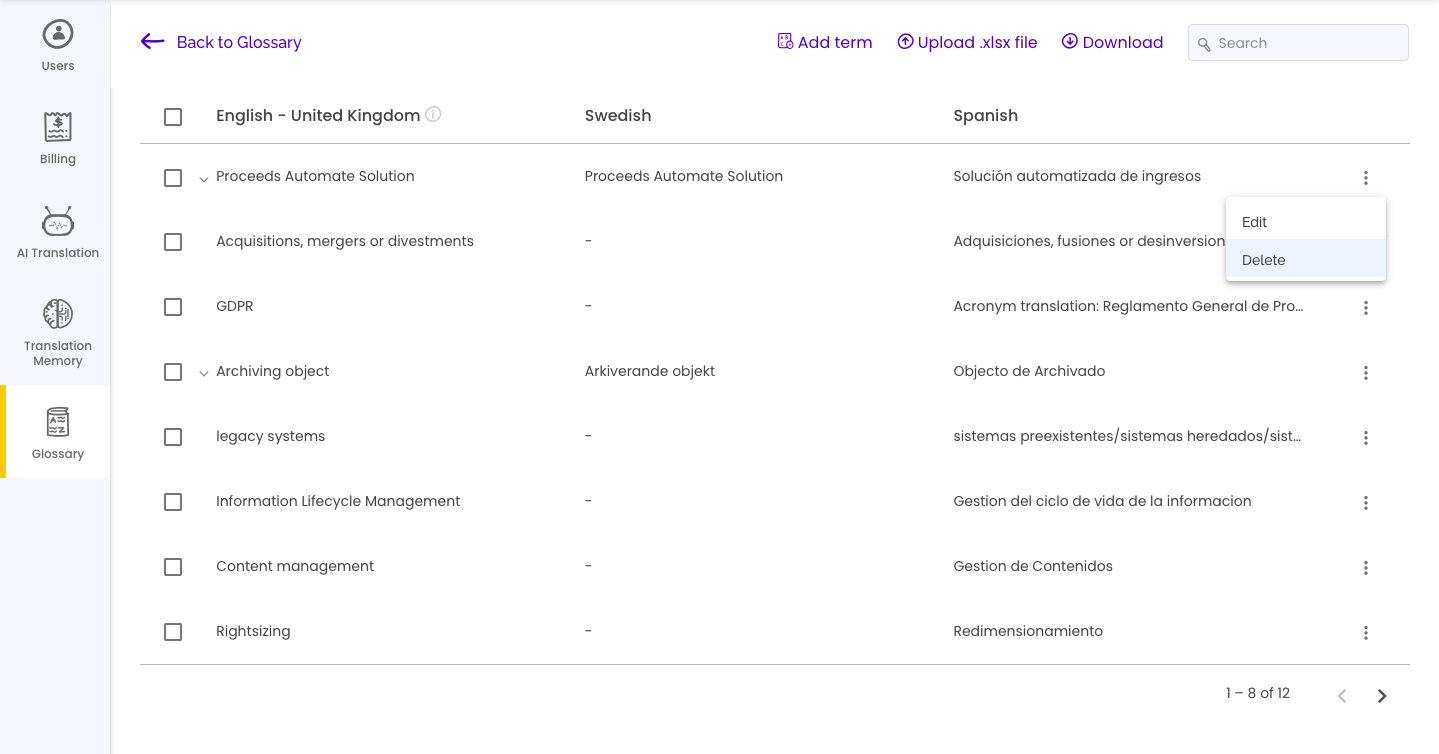Open options menu for Proceeds Automate Solution row
1439x754 pixels.
coord(1365,178)
